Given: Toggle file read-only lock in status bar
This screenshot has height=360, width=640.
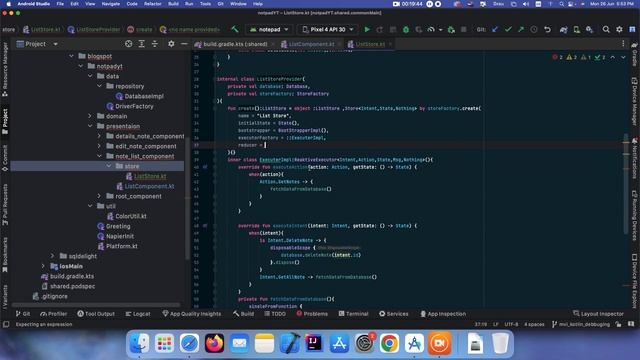Looking at the screenshot, I should (619, 324).
